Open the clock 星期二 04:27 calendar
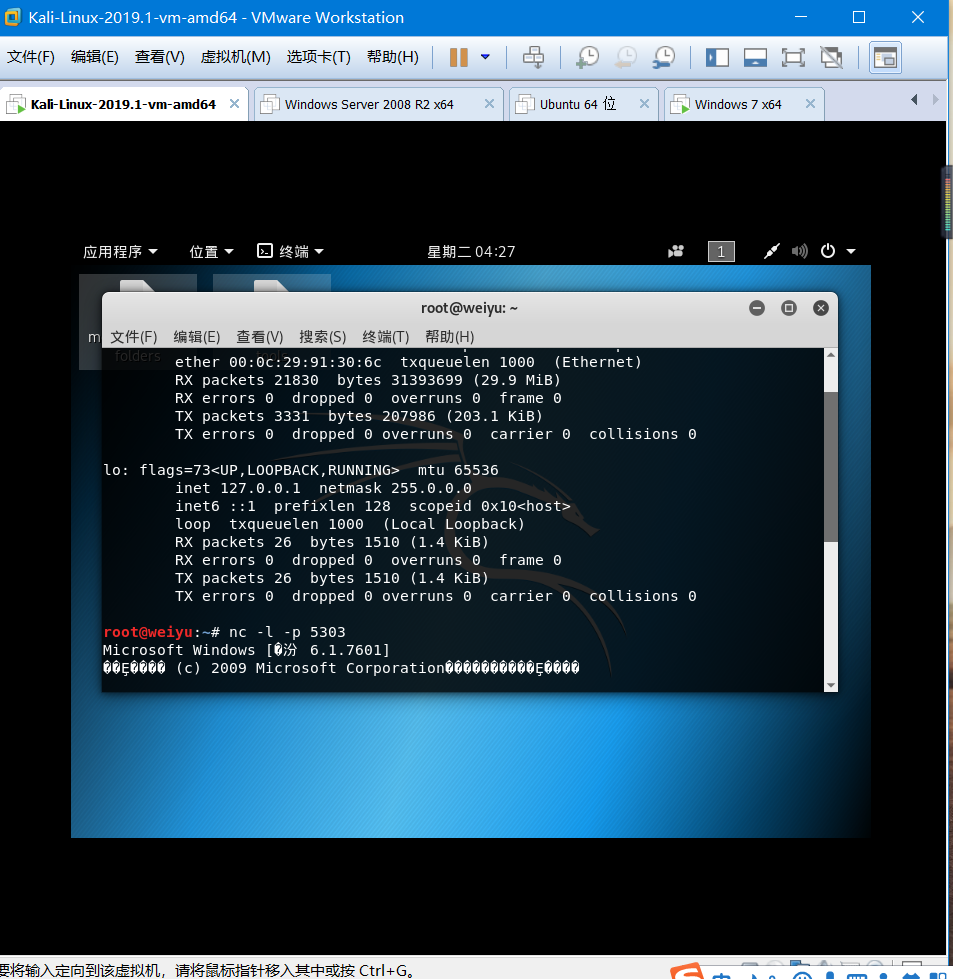 [x=471, y=252]
